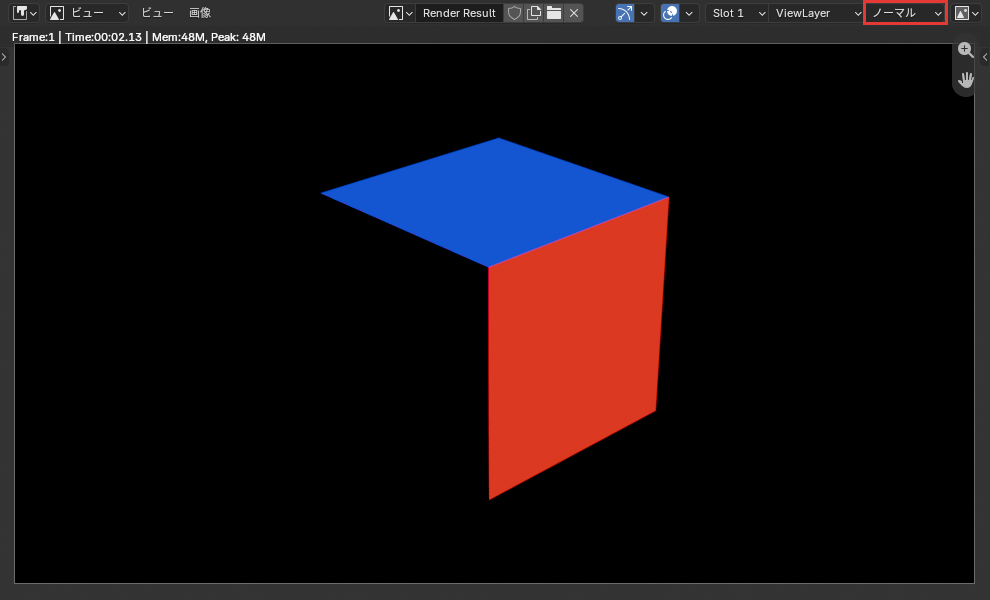This screenshot has width=990, height=600.
Task: Open the ノーマル render pass dropdown
Action: 905,13
